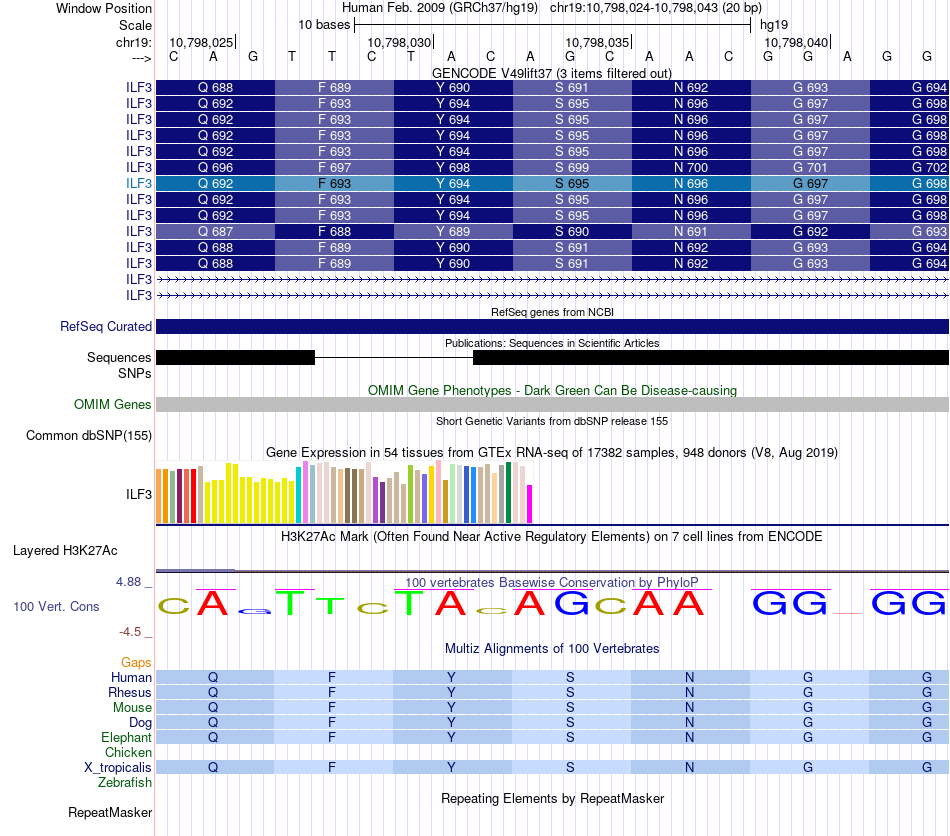This screenshot has height=836, width=950.
Task: Click the Human alignment row label
Action: tap(131, 677)
